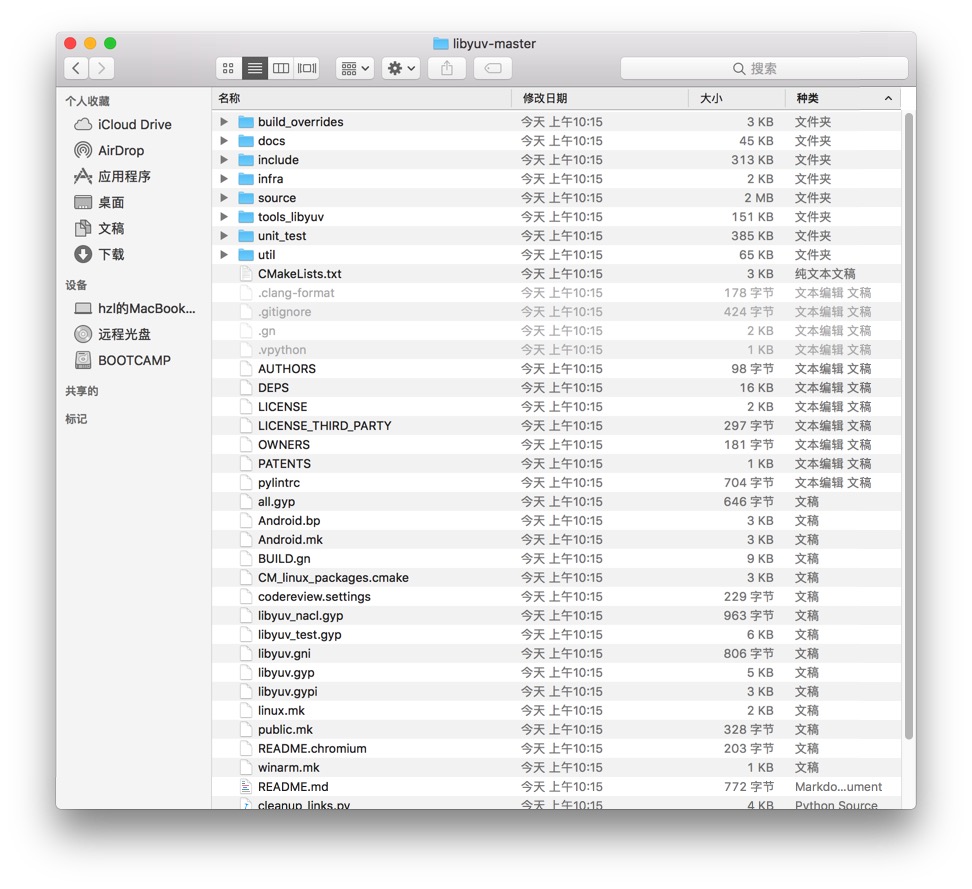
Task: Sort by 名称 column header
Action: click(361, 99)
